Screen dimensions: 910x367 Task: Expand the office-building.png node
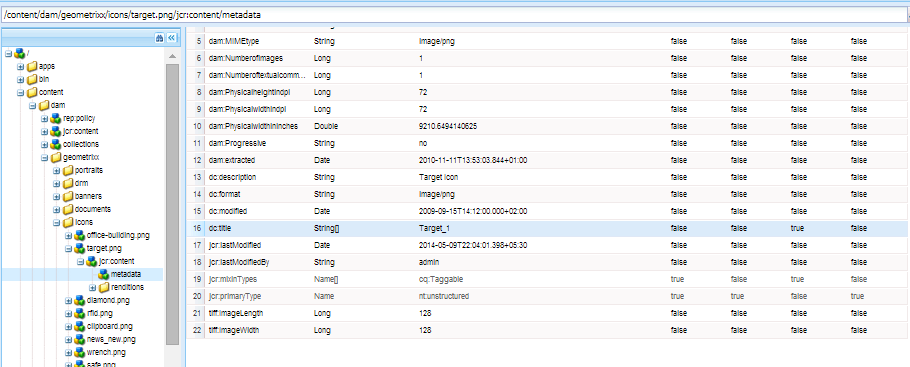point(68,235)
